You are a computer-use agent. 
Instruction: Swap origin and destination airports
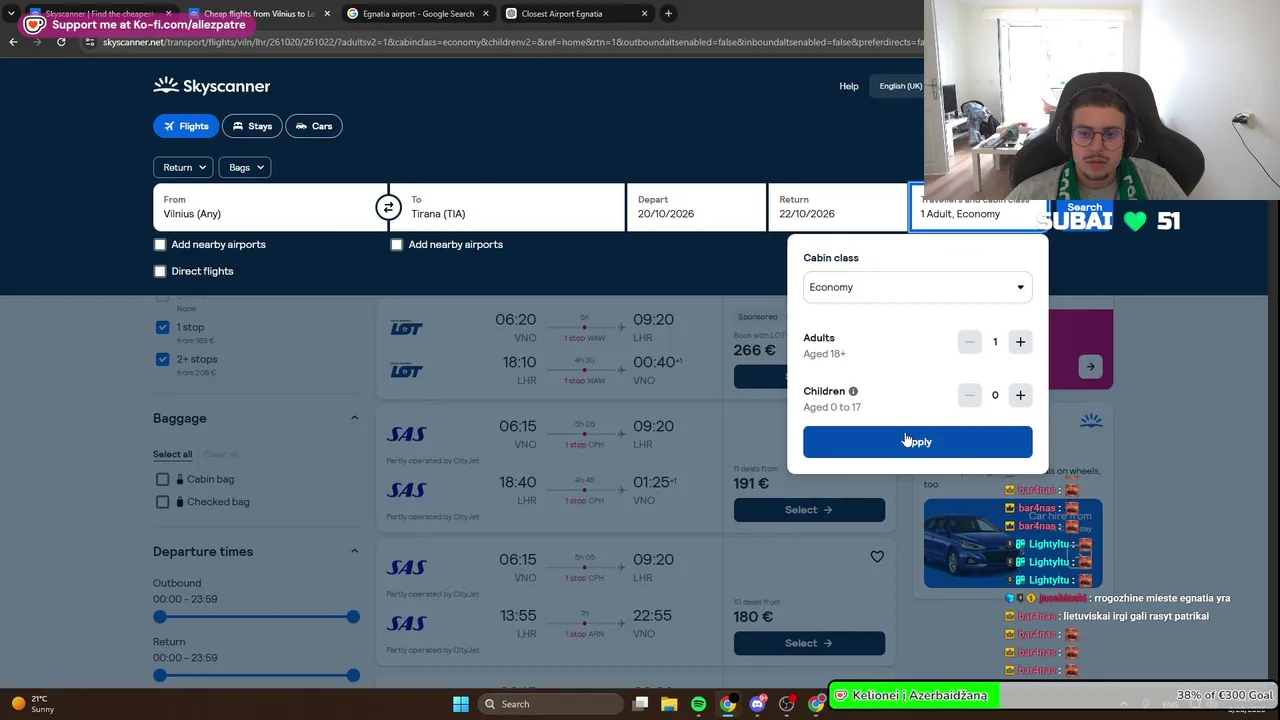[388, 207]
